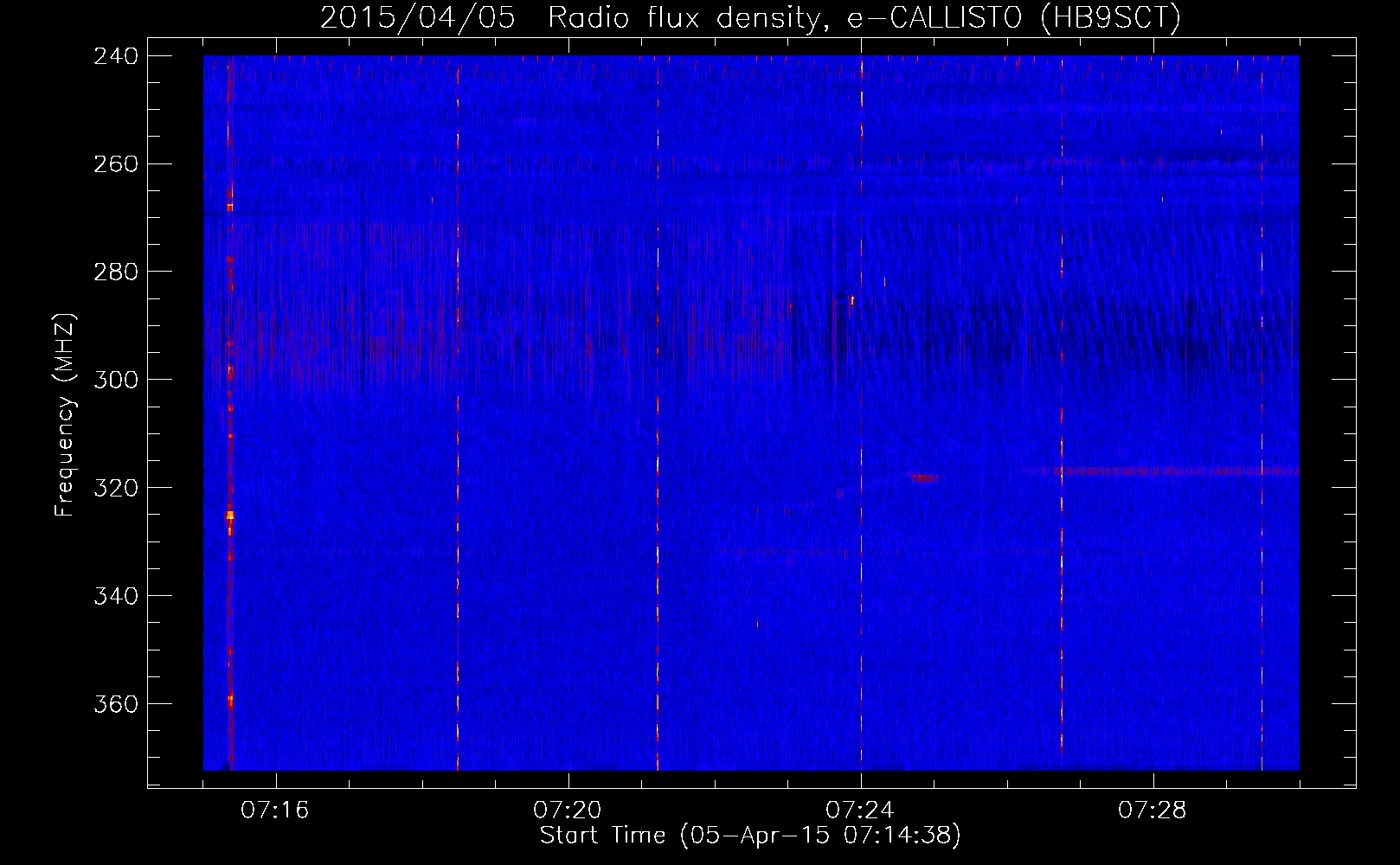Click the 07:24 time tick label
Screen dimensions: 1400x865
(860, 811)
